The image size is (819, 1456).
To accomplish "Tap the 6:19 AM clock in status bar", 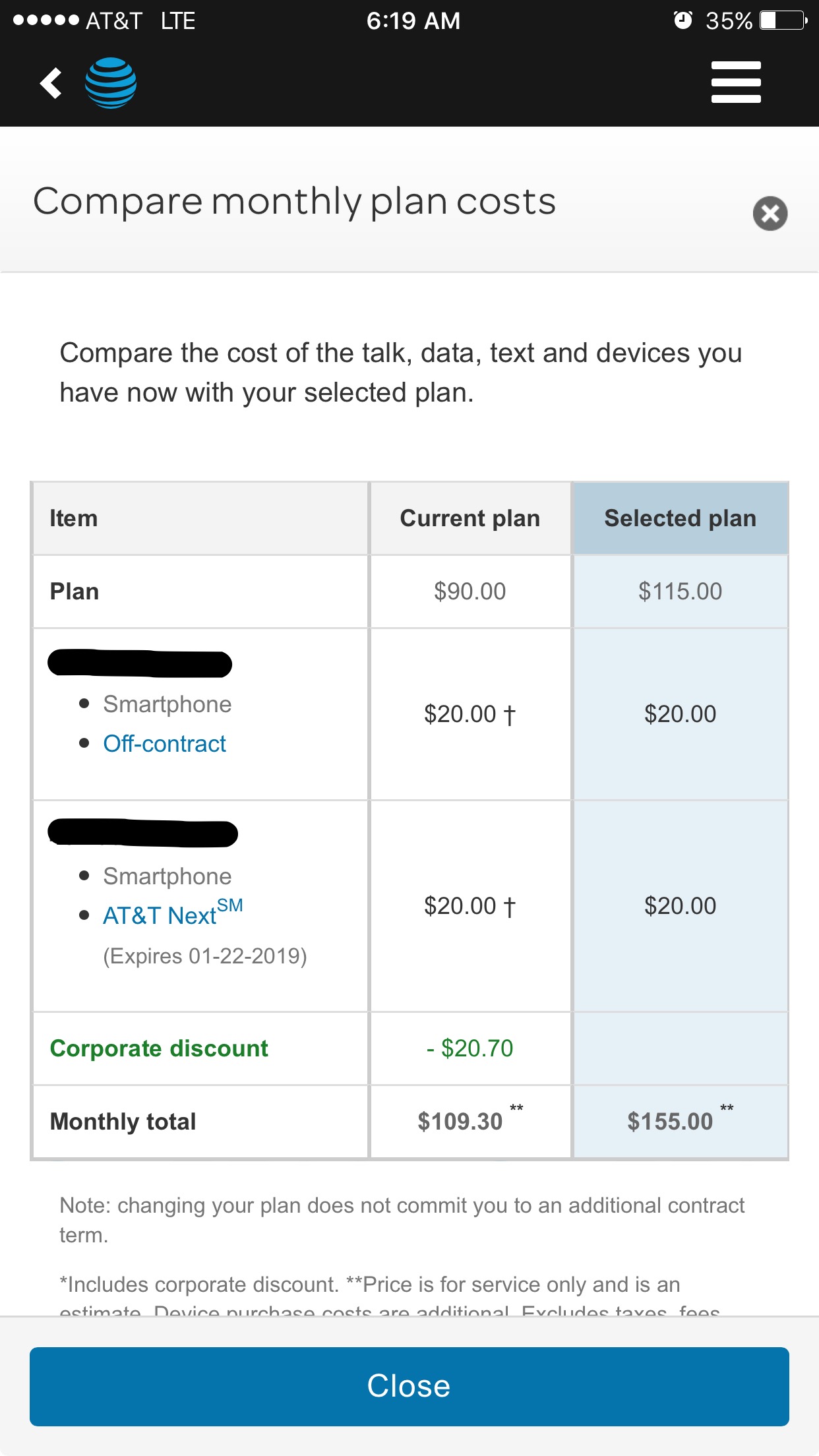I will (413, 20).
